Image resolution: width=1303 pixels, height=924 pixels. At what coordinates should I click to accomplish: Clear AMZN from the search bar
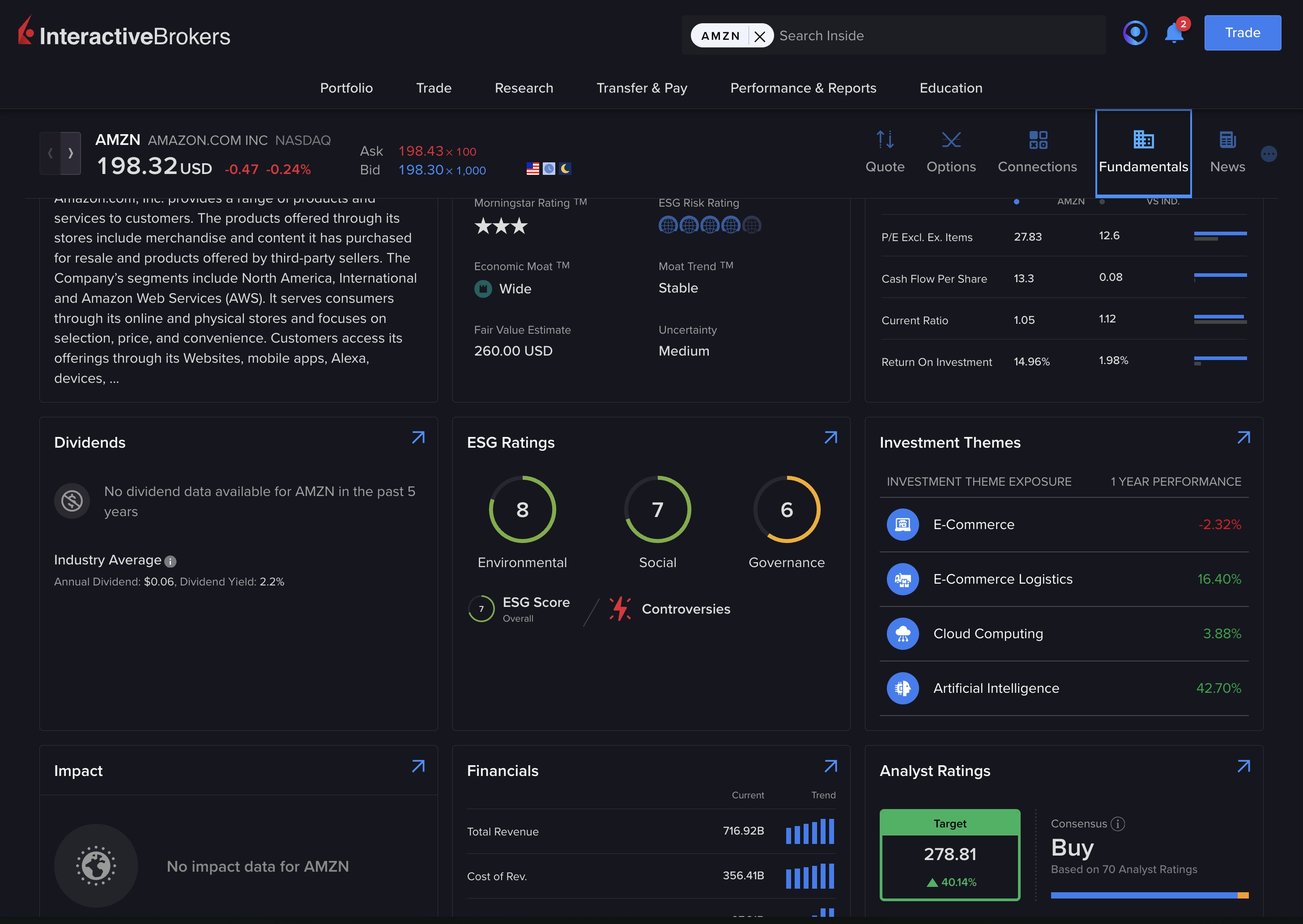pos(760,35)
